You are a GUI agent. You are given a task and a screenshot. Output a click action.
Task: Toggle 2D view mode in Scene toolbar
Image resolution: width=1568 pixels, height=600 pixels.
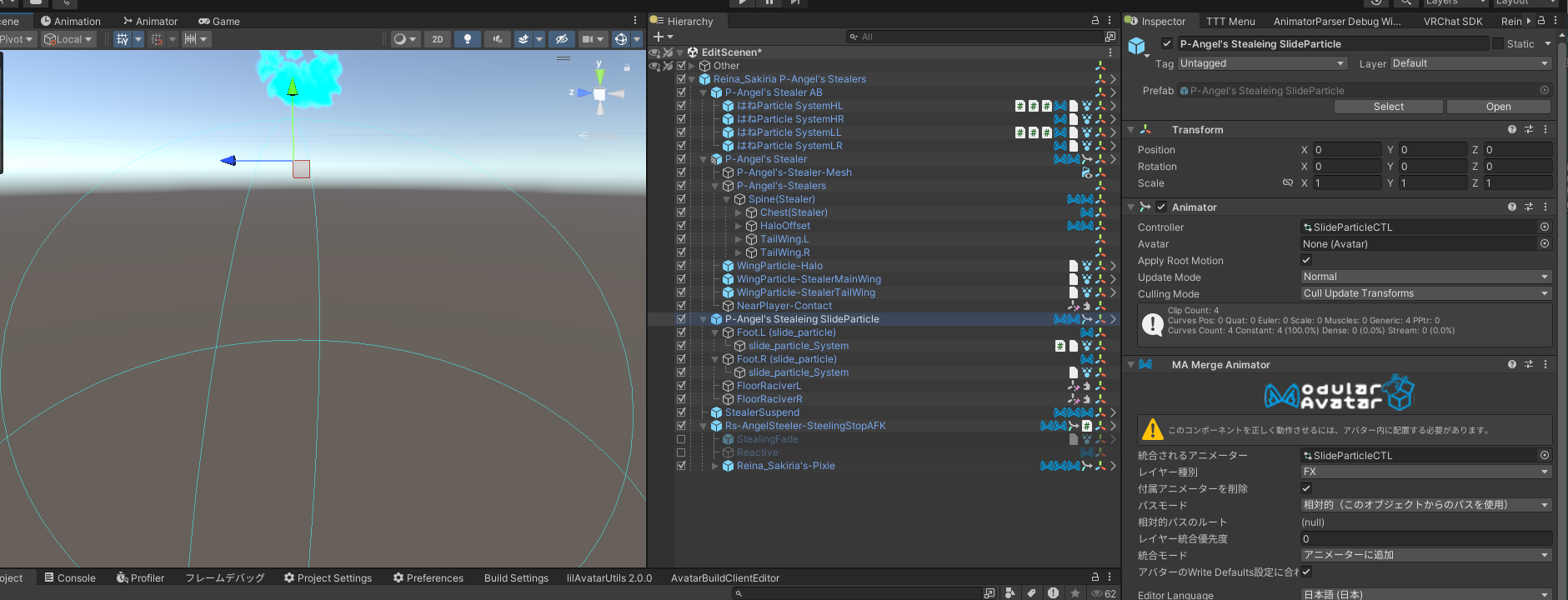tap(437, 39)
